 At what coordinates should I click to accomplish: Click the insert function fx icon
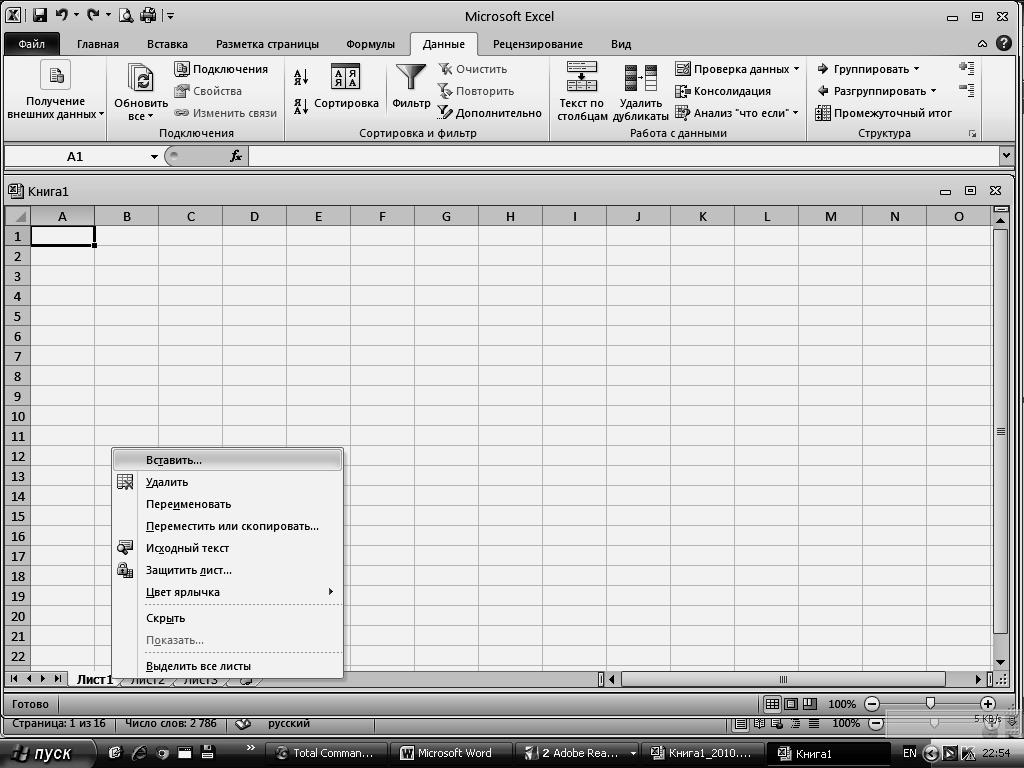(x=236, y=156)
